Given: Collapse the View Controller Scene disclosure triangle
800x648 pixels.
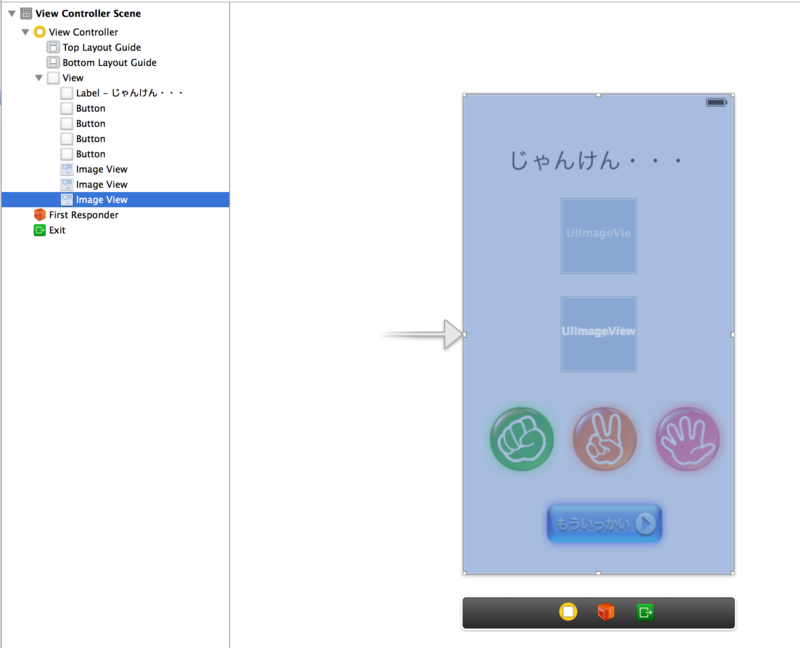Looking at the screenshot, I should point(12,14).
